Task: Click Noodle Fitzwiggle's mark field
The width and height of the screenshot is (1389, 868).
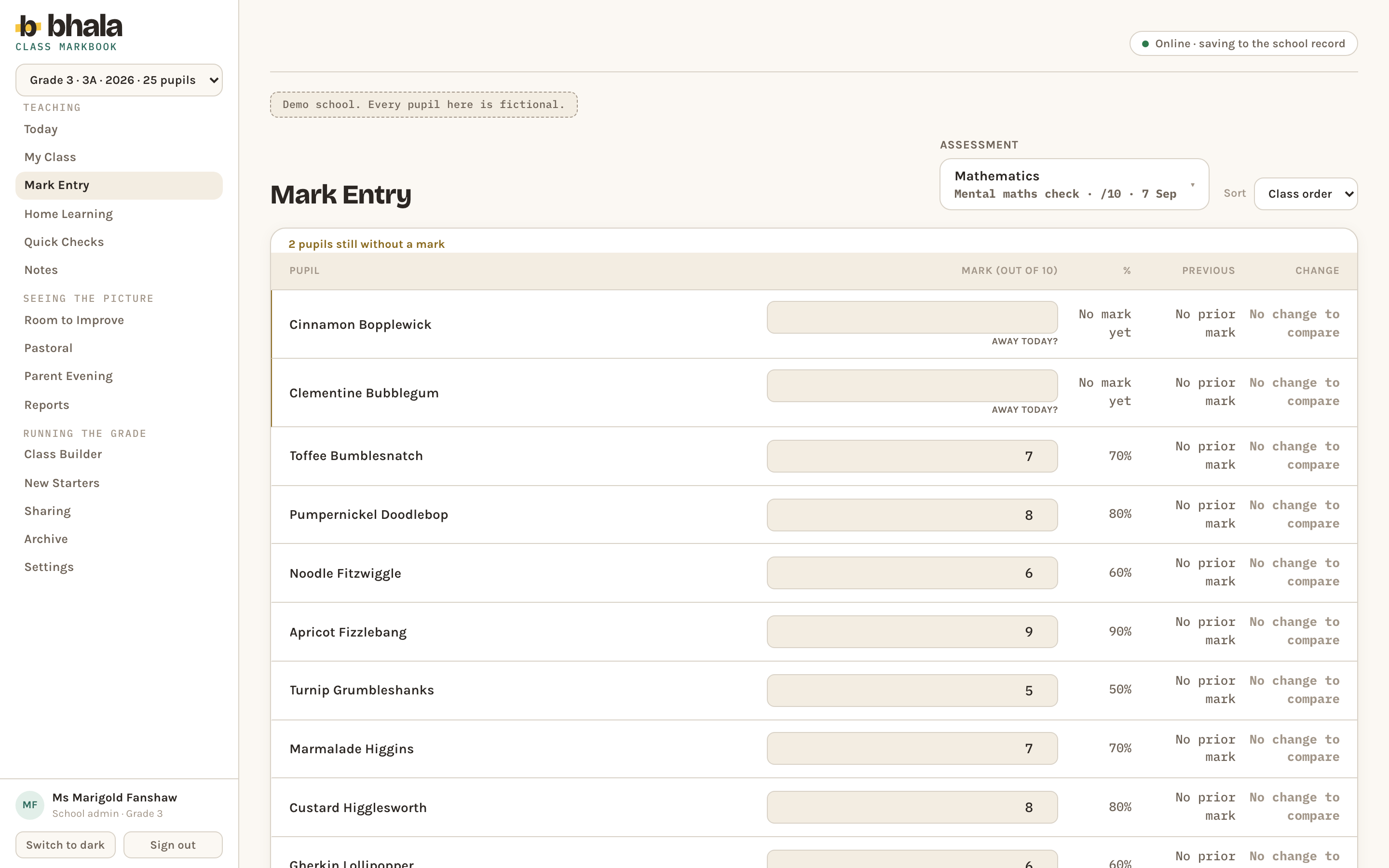Action: (912, 573)
